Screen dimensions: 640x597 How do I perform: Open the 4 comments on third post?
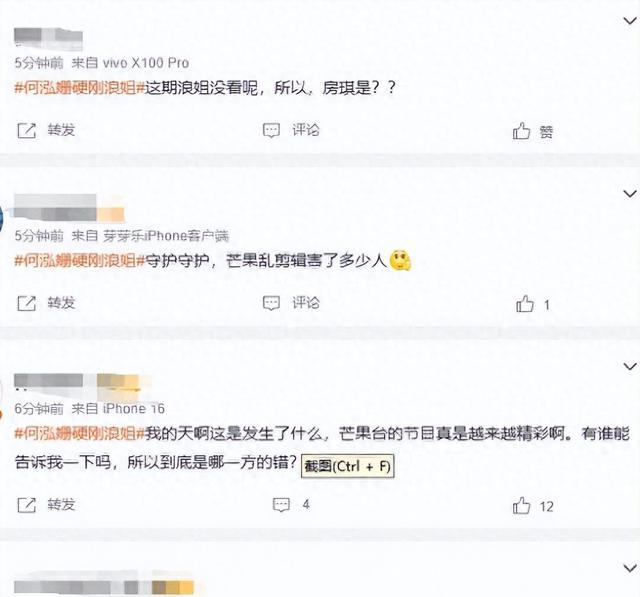tap(291, 505)
